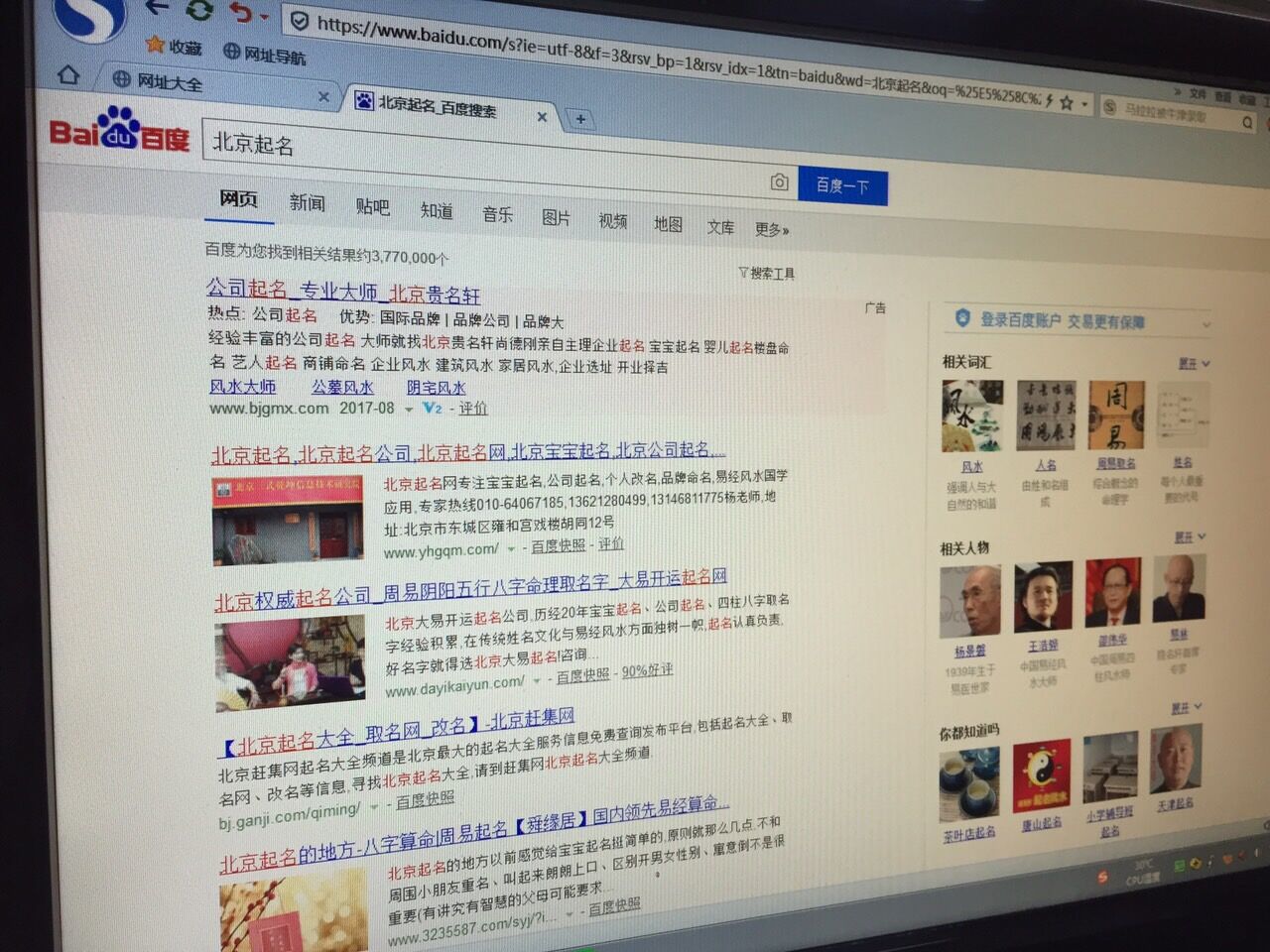Click the 90%好评 rating link
Screen dimensions: 1270x952
pyautogui.click(x=647, y=671)
